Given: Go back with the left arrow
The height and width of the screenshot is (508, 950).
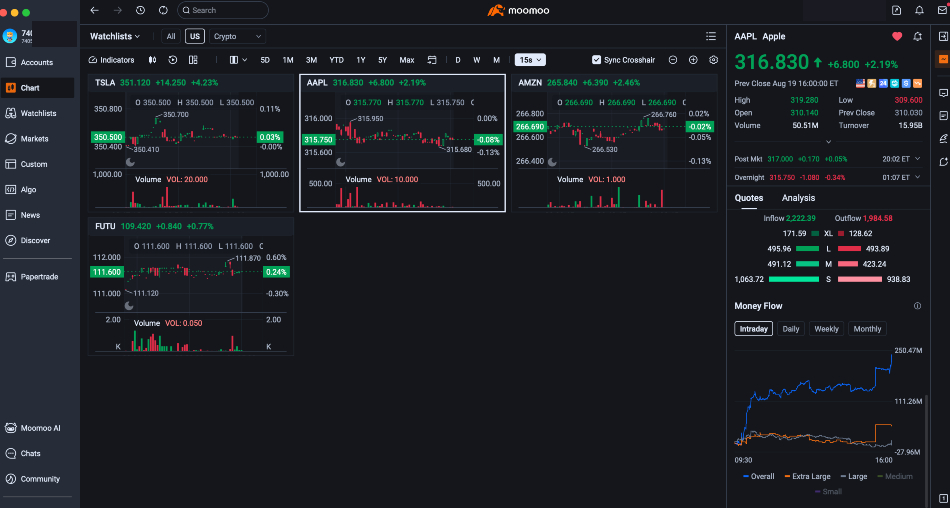Looking at the screenshot, I should 94,10.
